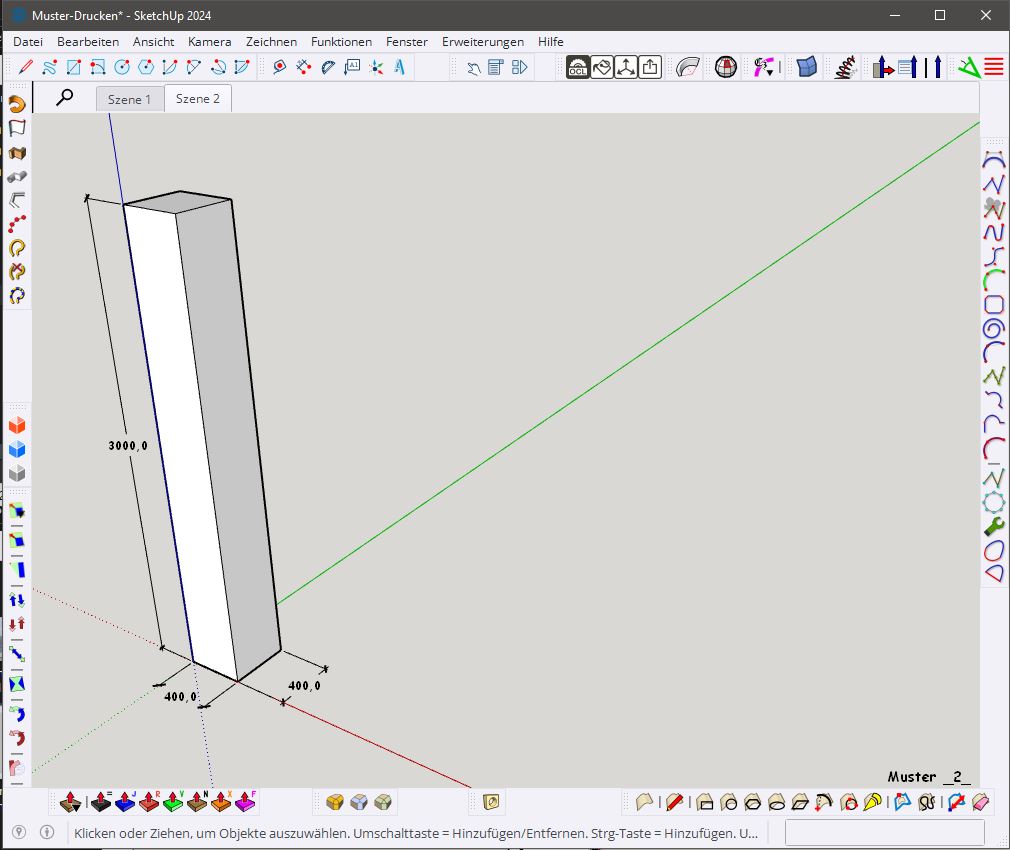Click the question mark info status icon

point(46,832)
